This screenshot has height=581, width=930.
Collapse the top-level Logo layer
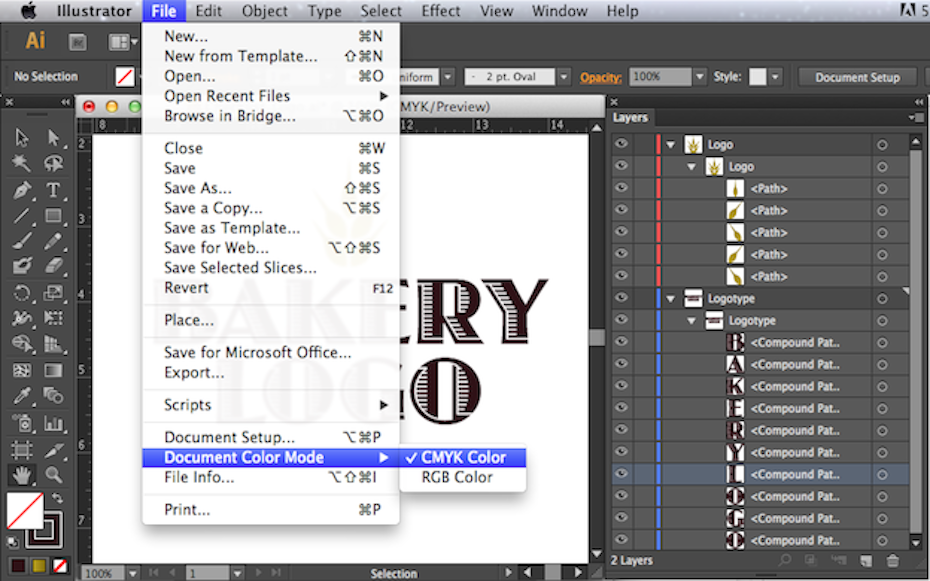pos(671,145)
